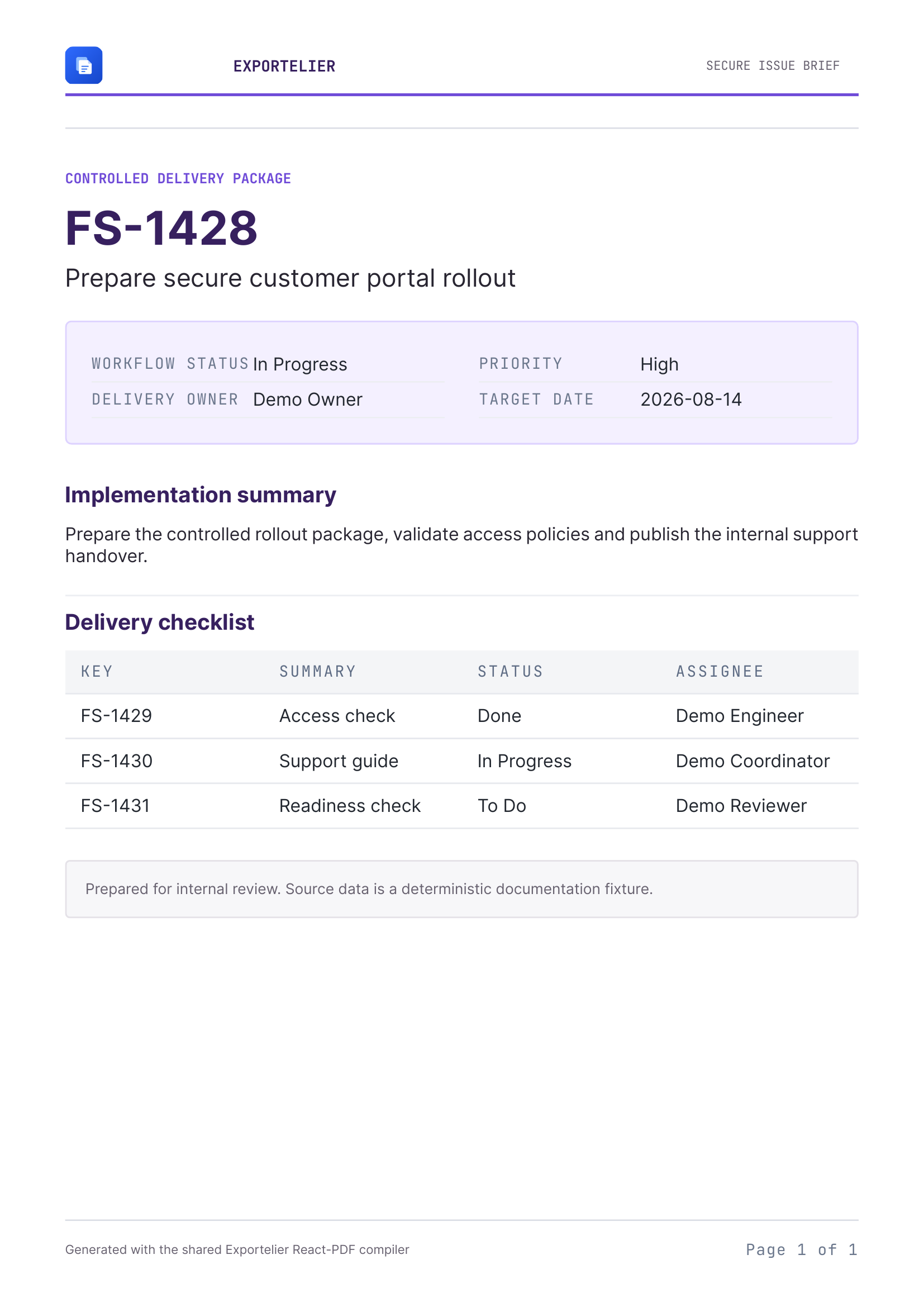
Task: Open the FS-1429 checklist row key
Action: click(116, 716)
